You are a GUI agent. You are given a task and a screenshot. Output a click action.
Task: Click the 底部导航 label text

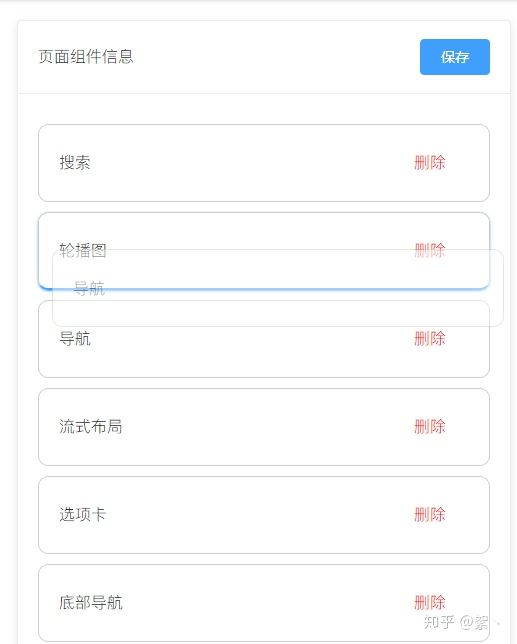pyautogui.click(x=91, y=603)
